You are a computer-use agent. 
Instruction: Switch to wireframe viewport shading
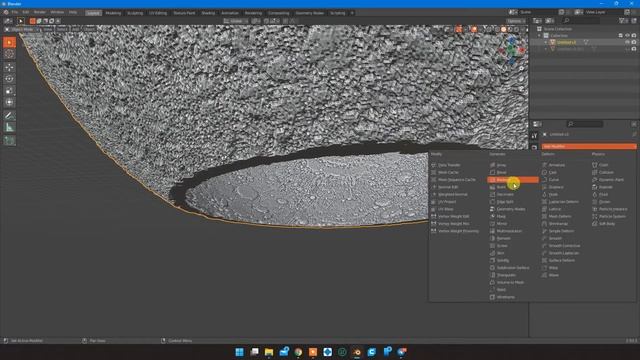point(497,29)
